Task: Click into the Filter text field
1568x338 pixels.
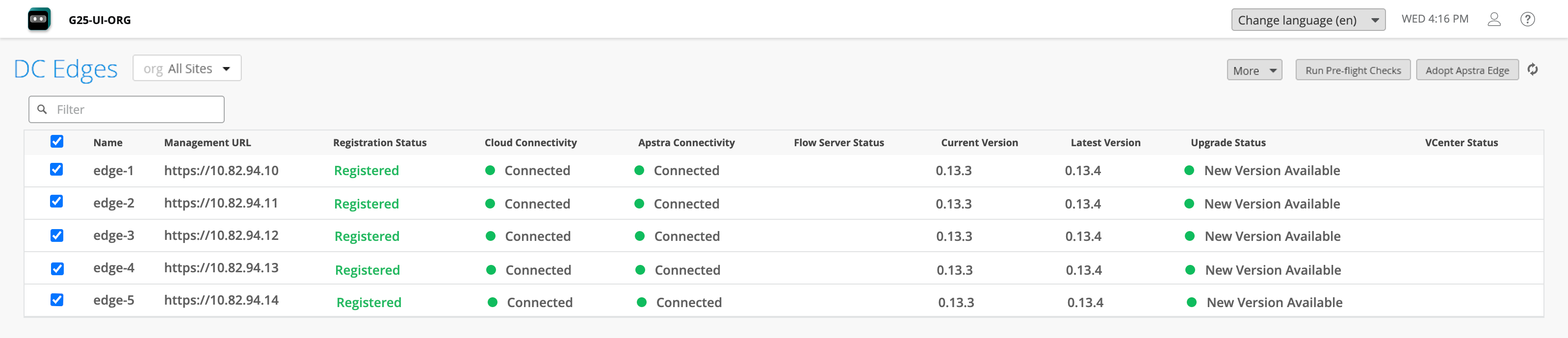Action: [137, 109]
